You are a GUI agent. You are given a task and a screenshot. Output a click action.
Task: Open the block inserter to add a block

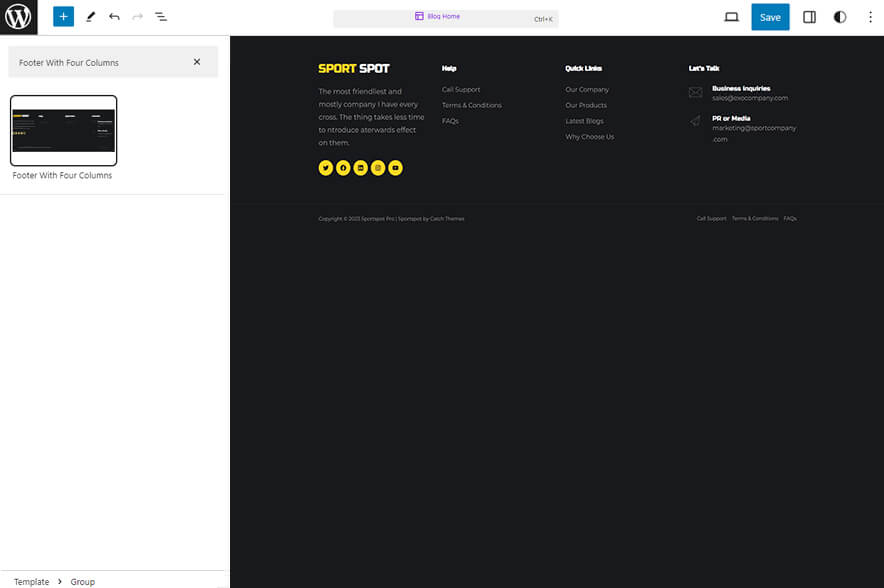(62, 16)
